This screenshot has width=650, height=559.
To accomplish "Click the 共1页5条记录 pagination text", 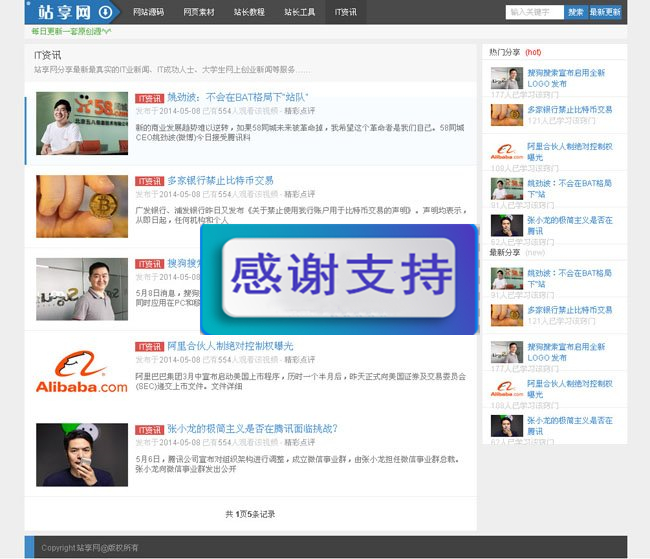I will point(250,514).
